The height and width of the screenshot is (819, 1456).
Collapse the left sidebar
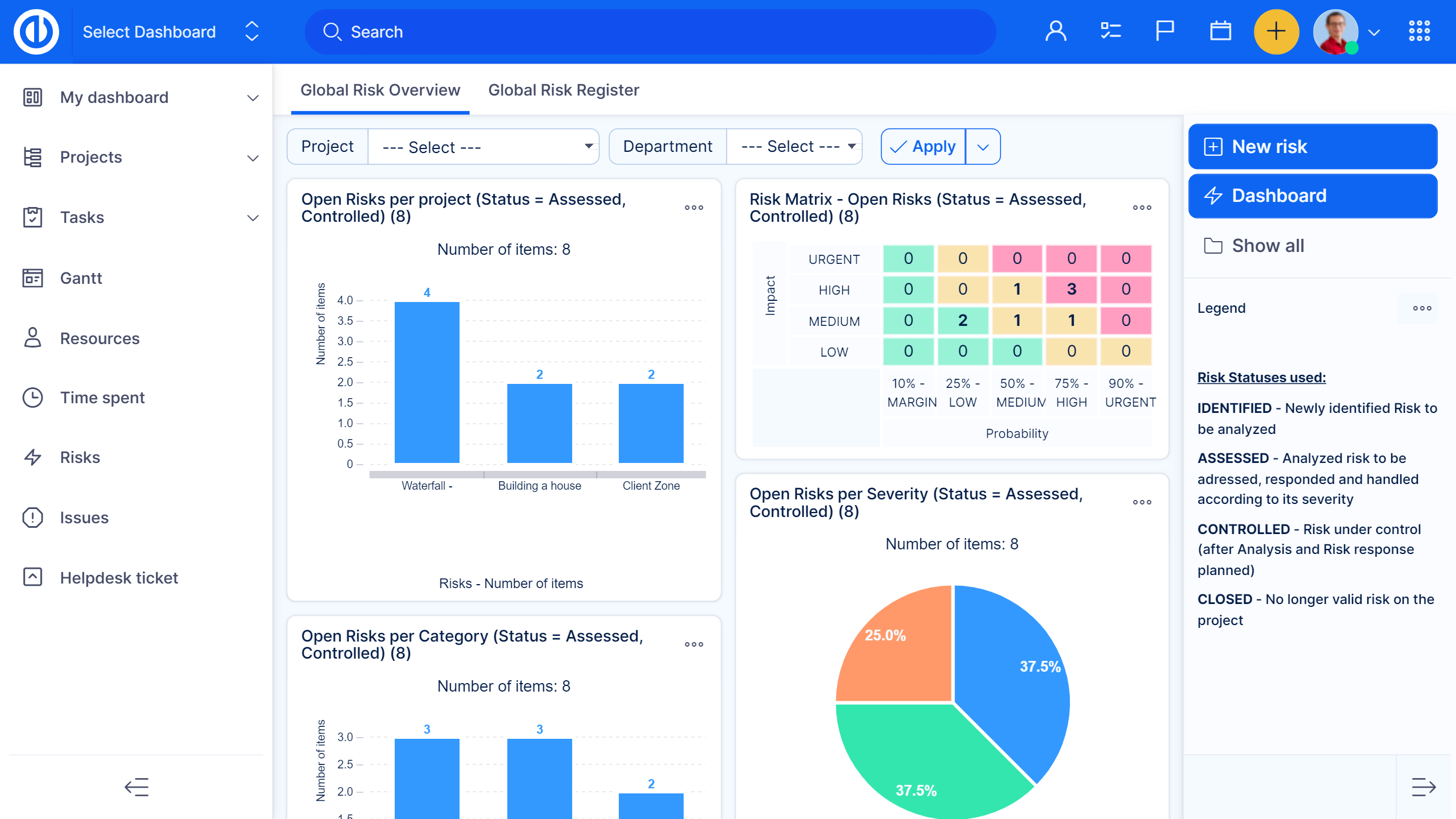click(x=137, y=788)
